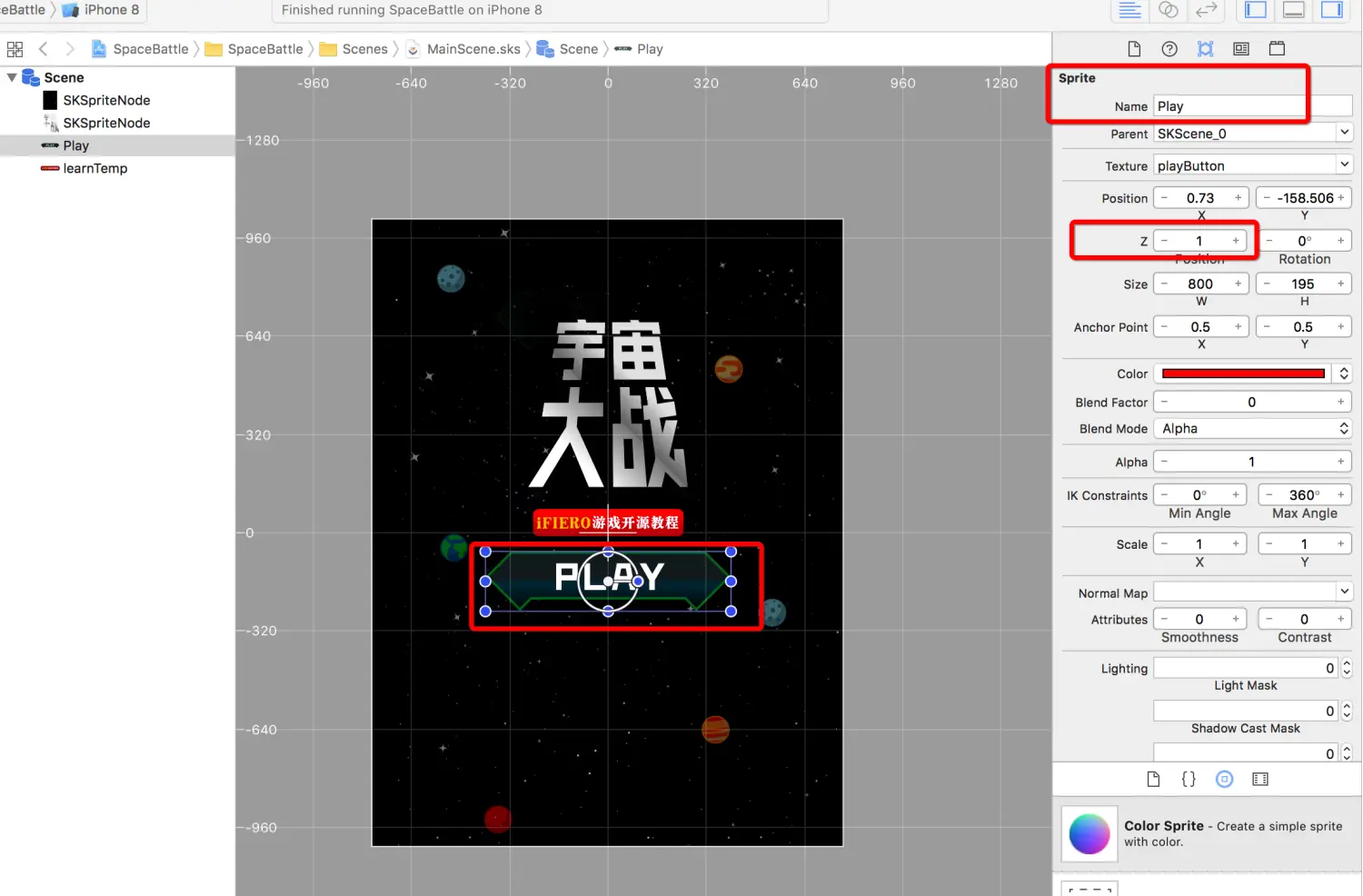
Task: Show the version editor
Action: tap(1207, 10)
